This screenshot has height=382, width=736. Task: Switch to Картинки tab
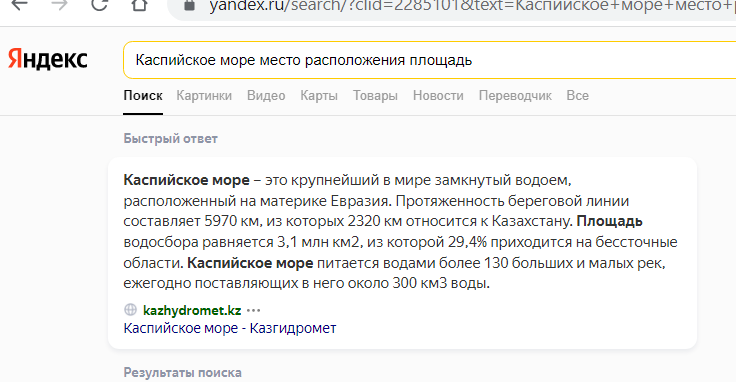204,96
